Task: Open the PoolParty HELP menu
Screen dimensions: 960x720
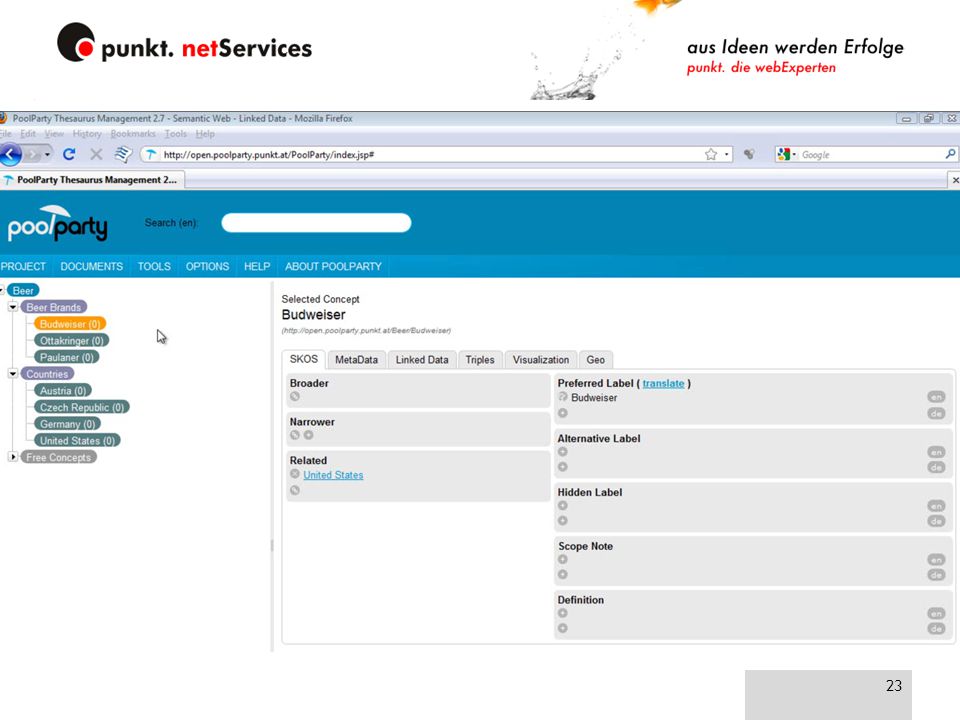Action: [x=257, y=266]
